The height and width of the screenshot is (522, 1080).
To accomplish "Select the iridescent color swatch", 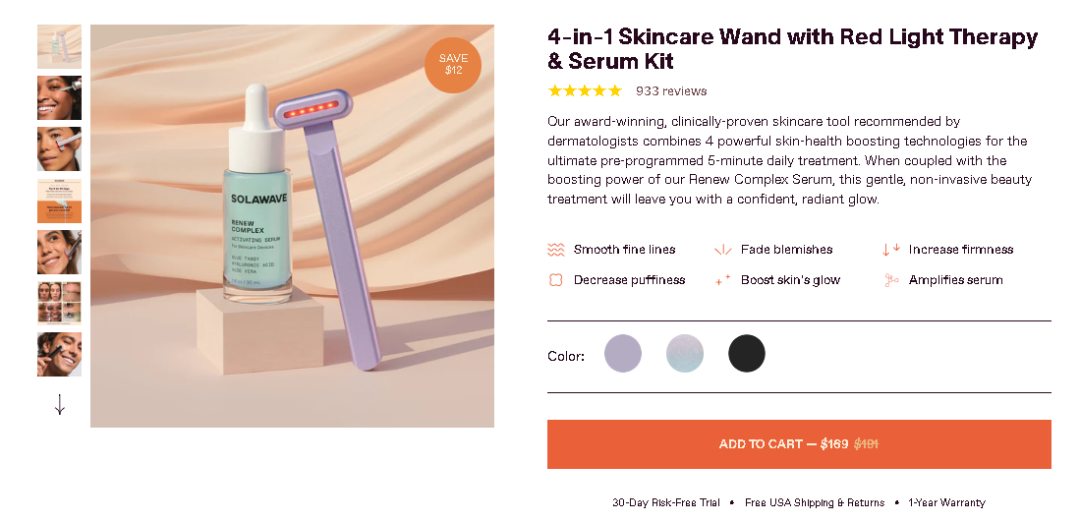I will (x=685, y=353).
